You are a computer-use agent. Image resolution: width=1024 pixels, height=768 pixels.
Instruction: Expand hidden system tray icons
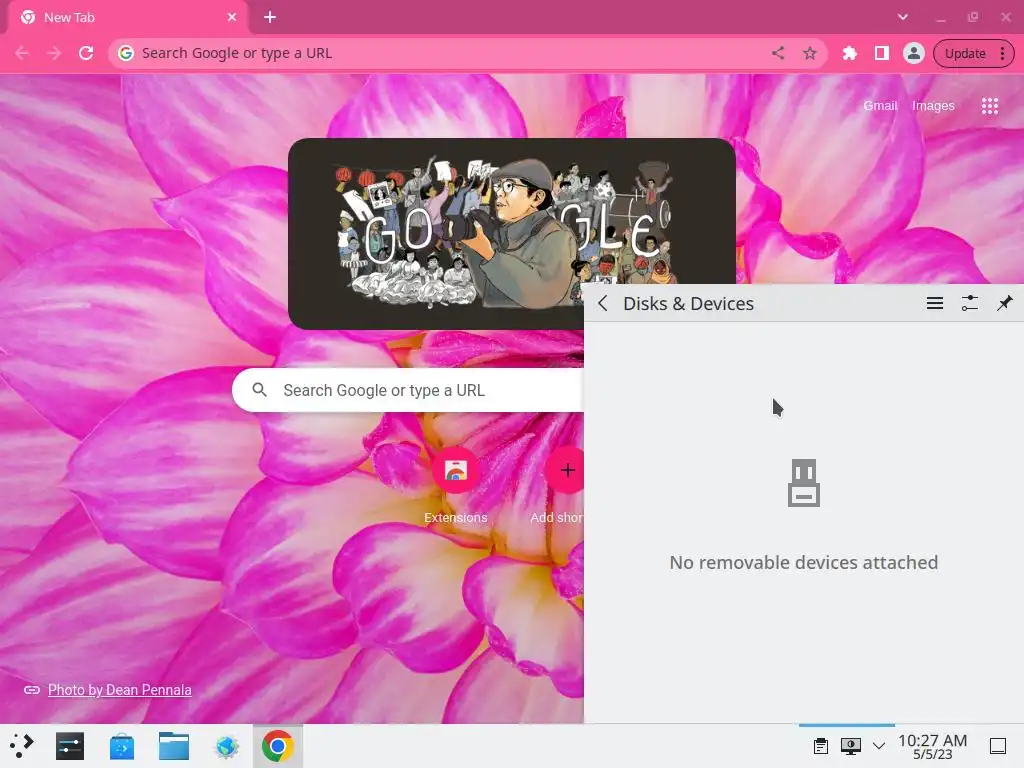(879, 746)
